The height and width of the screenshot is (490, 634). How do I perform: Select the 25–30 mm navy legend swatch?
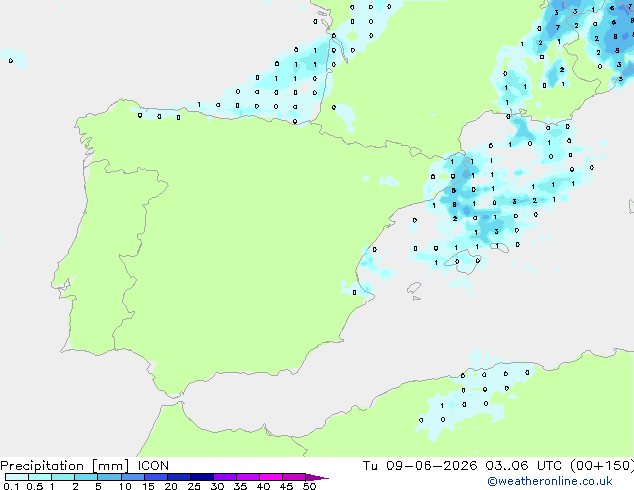201,477
